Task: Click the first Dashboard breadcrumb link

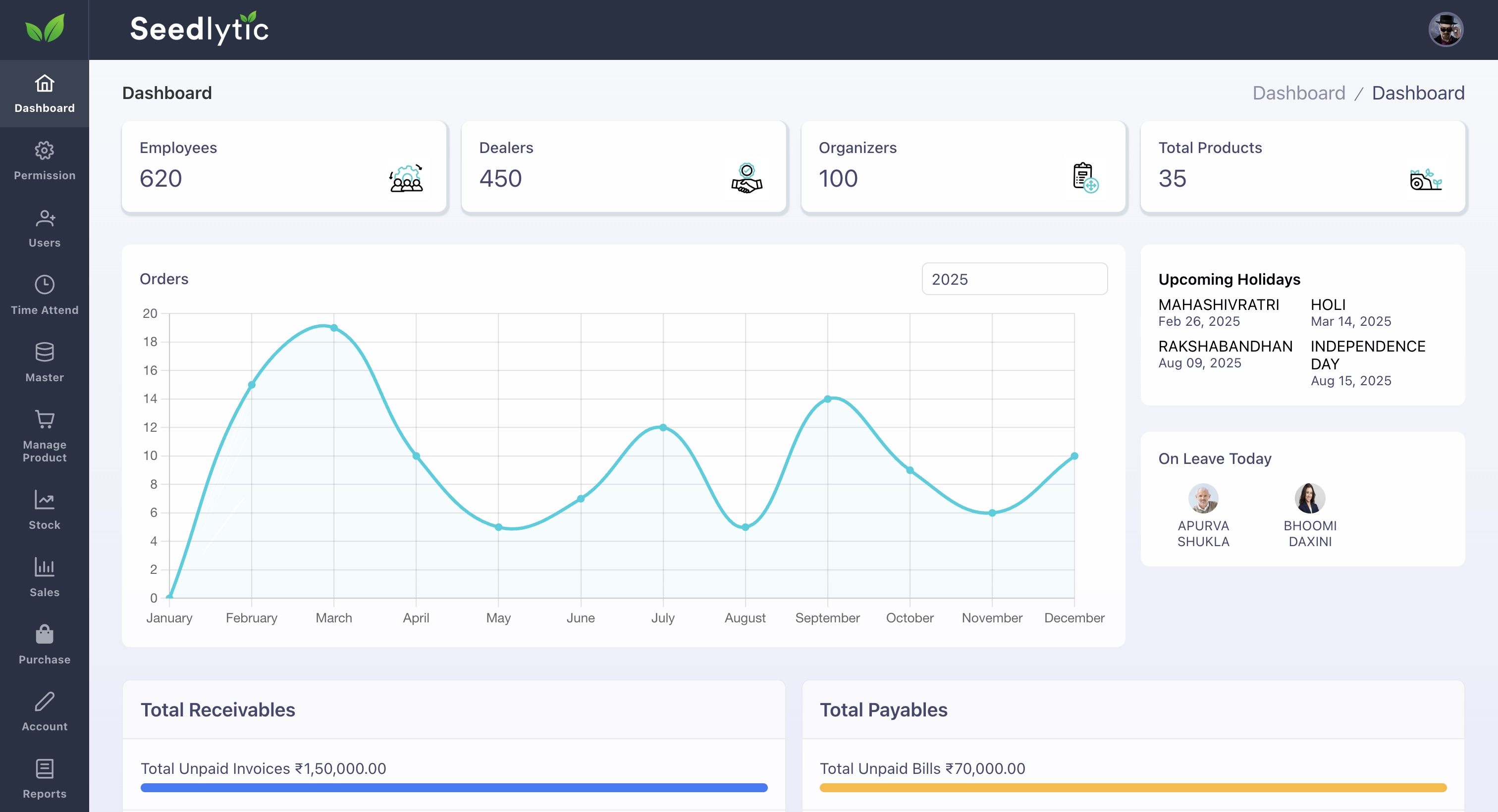Action: point(1298,93)
